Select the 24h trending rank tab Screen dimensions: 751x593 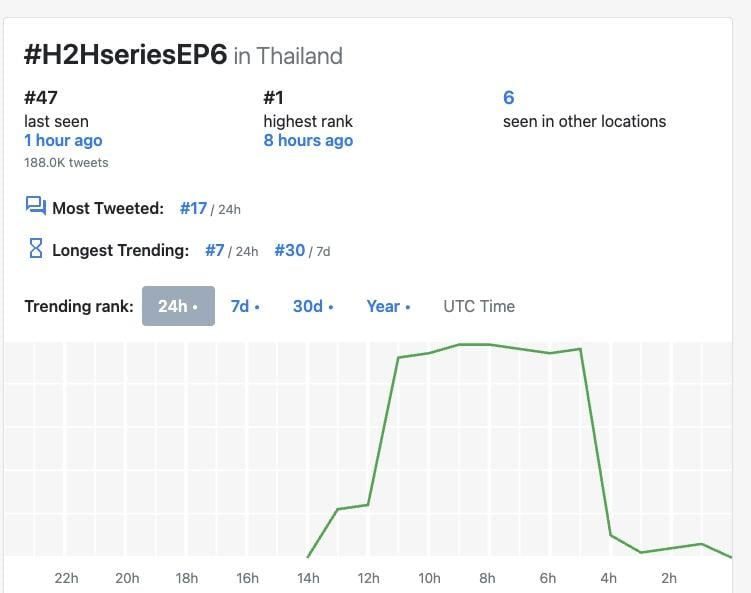click(178, 306)
